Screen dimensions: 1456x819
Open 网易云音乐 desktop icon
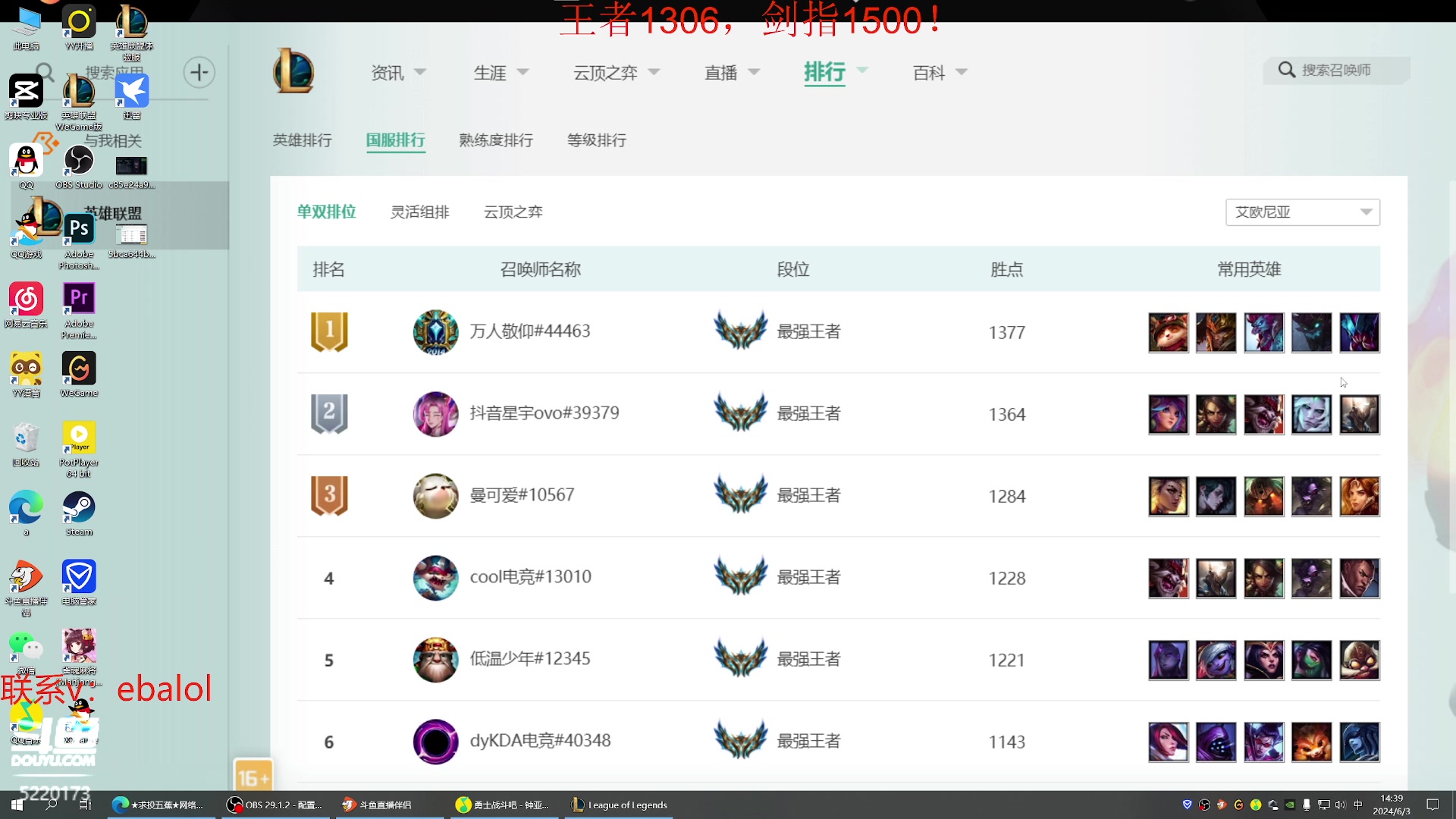(27, 305)
